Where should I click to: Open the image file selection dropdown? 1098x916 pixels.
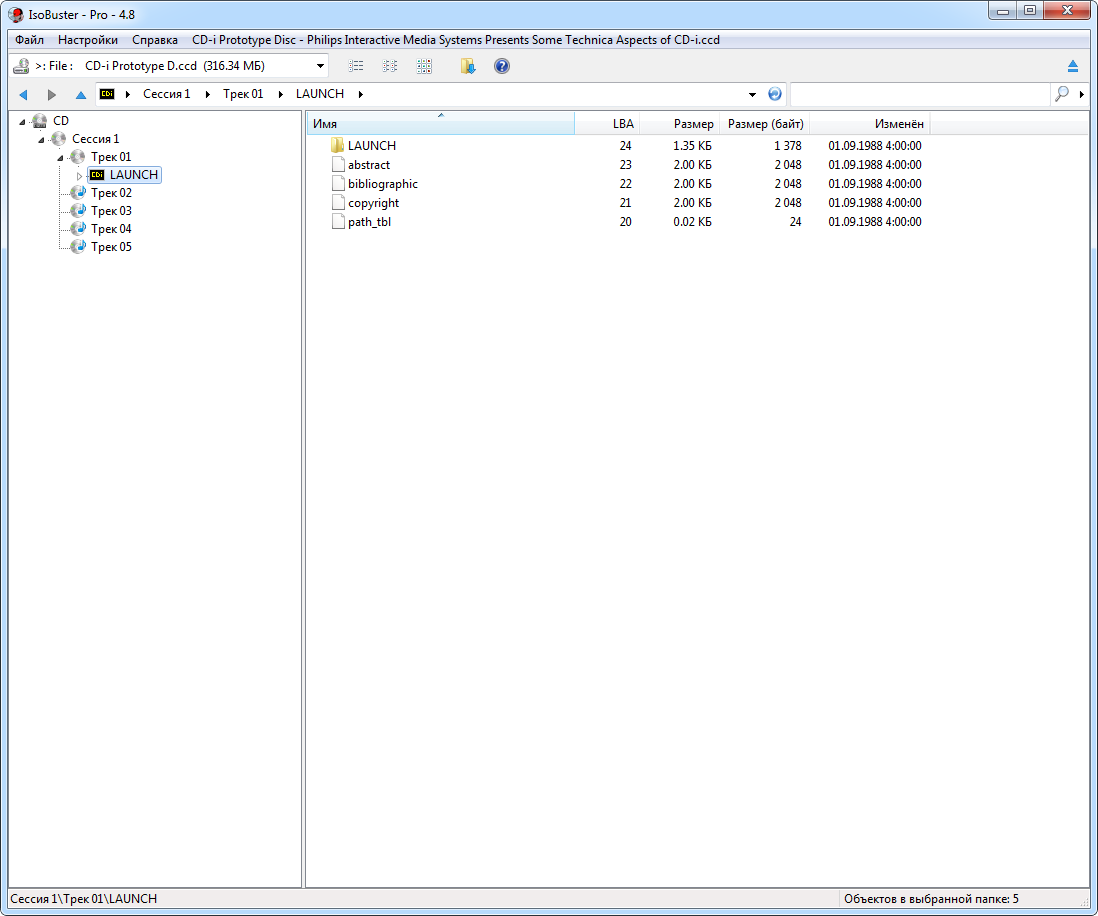[x=320, y=66]
